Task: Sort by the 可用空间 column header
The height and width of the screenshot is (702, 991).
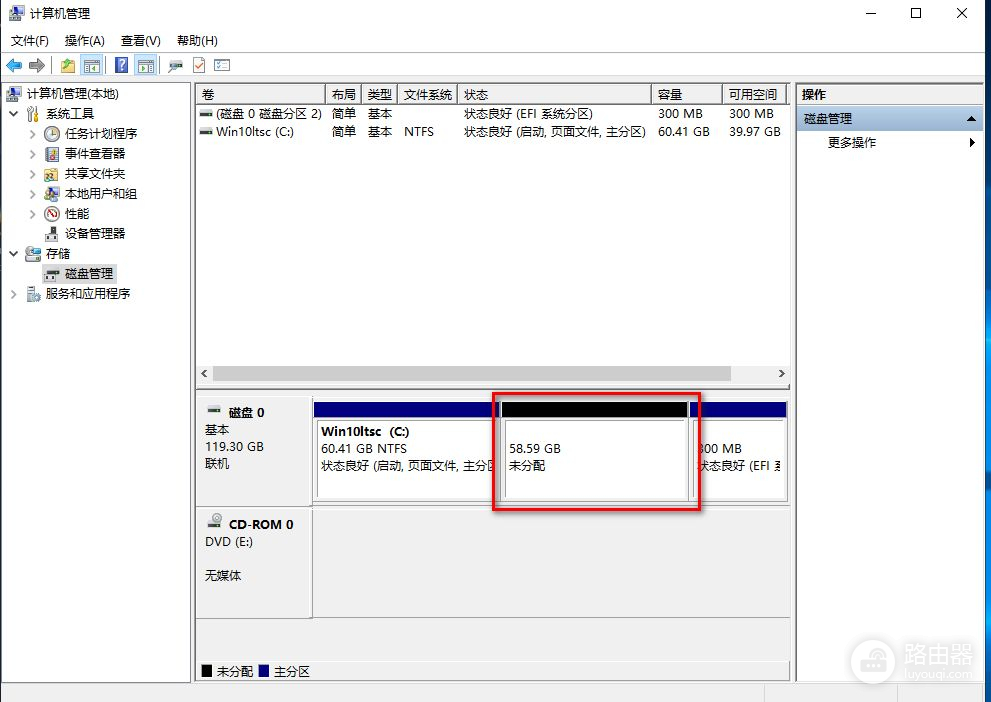Action: pos(755,95)
